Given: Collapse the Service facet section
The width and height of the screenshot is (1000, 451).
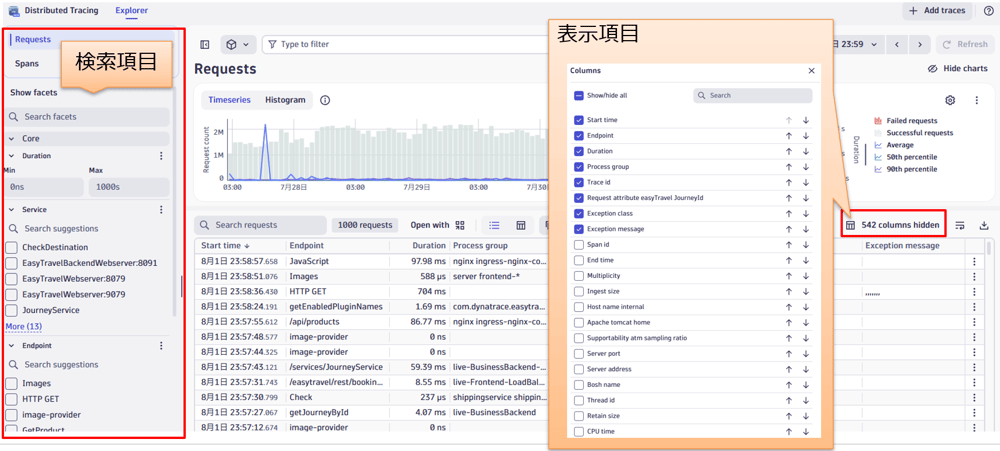Looking at the screenshot, I should 12,210.
